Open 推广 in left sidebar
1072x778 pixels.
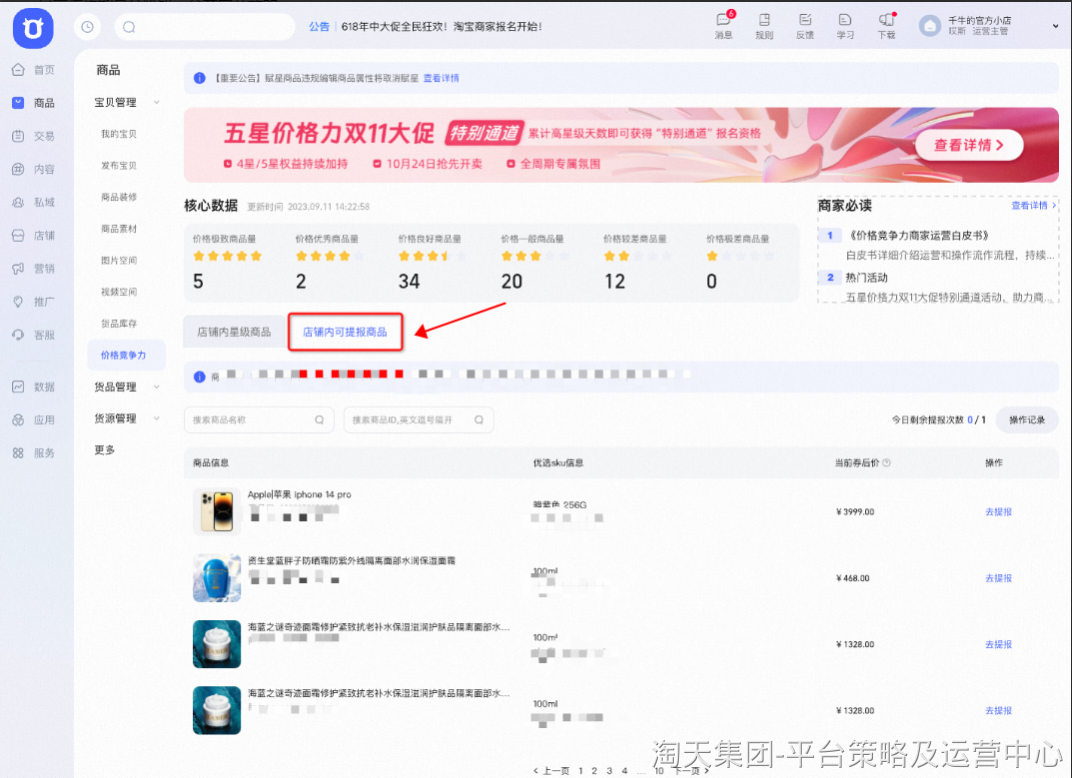[34, 301]
